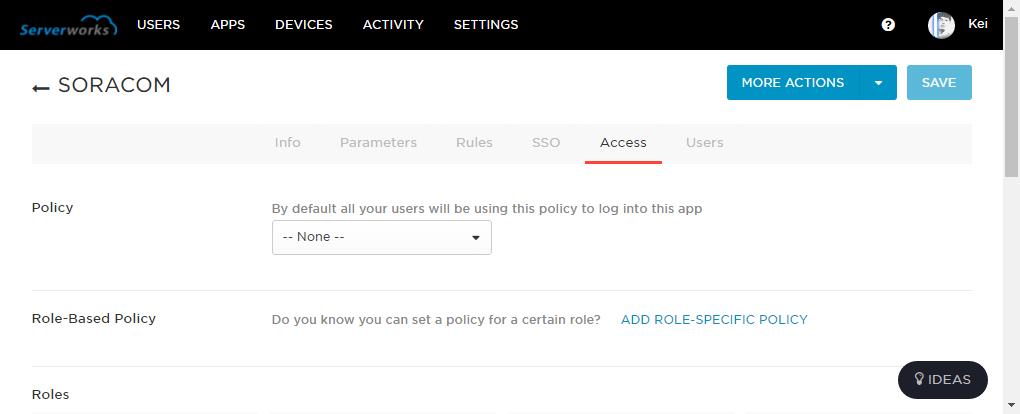Switch to the Info tab
This screenshot has height=414, width=1020.
coord(288,143)
